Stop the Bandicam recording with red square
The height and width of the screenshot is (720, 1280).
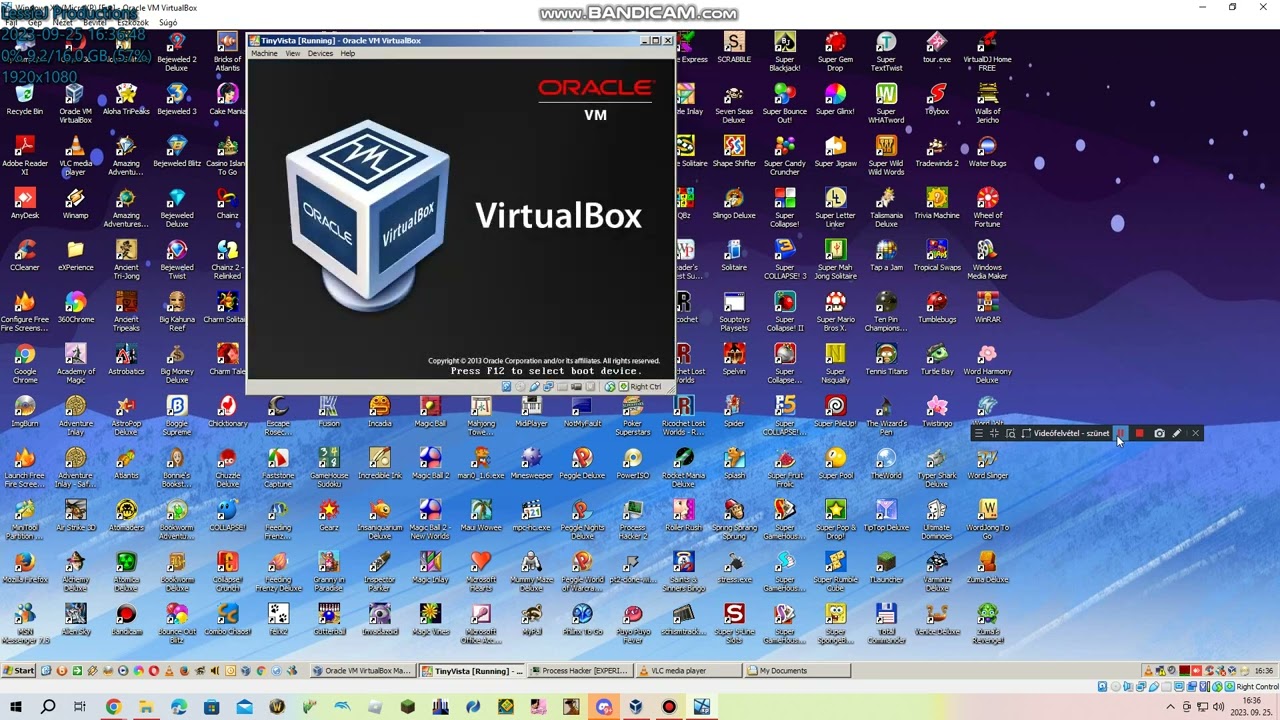pos(1139,433)
